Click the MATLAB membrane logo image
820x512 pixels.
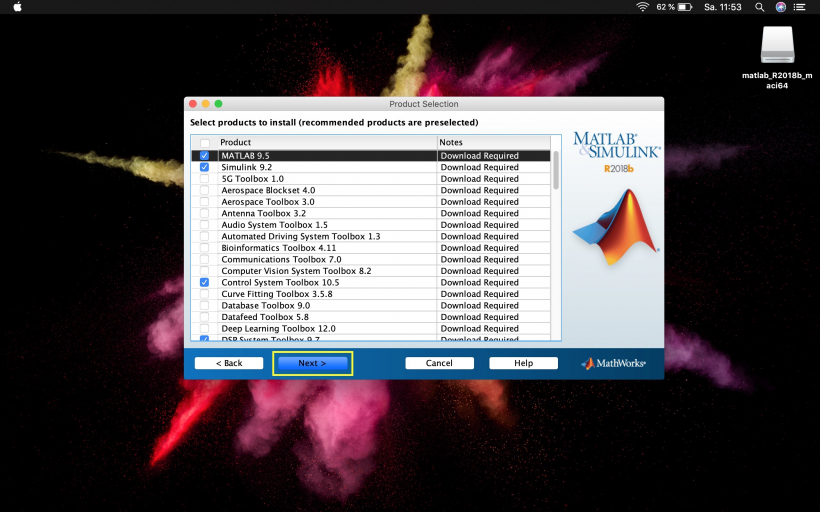616,227
